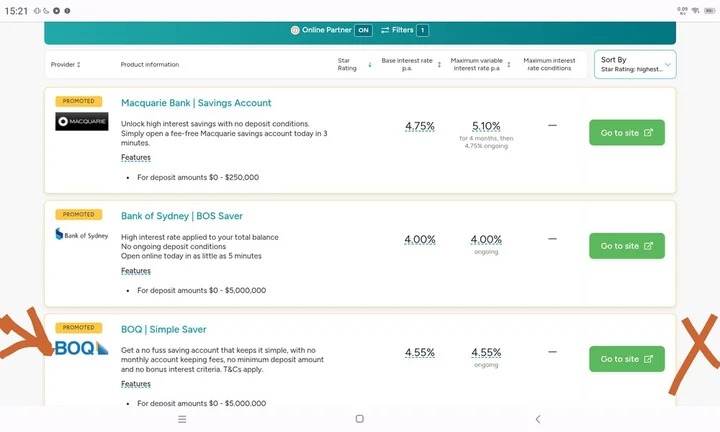Screen dimensions: 720x432
Task: Open Bank of Sydney BOS Saver link
Action: coord(182,216)
